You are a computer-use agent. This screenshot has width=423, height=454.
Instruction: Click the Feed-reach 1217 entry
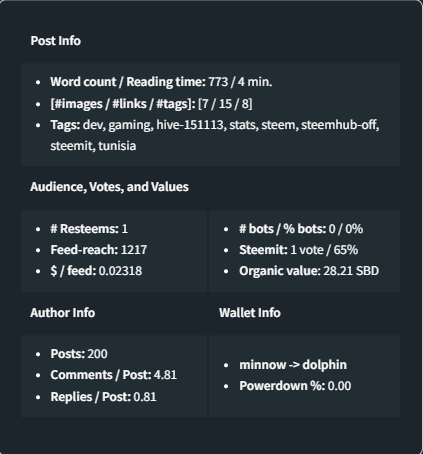[99, 250]
